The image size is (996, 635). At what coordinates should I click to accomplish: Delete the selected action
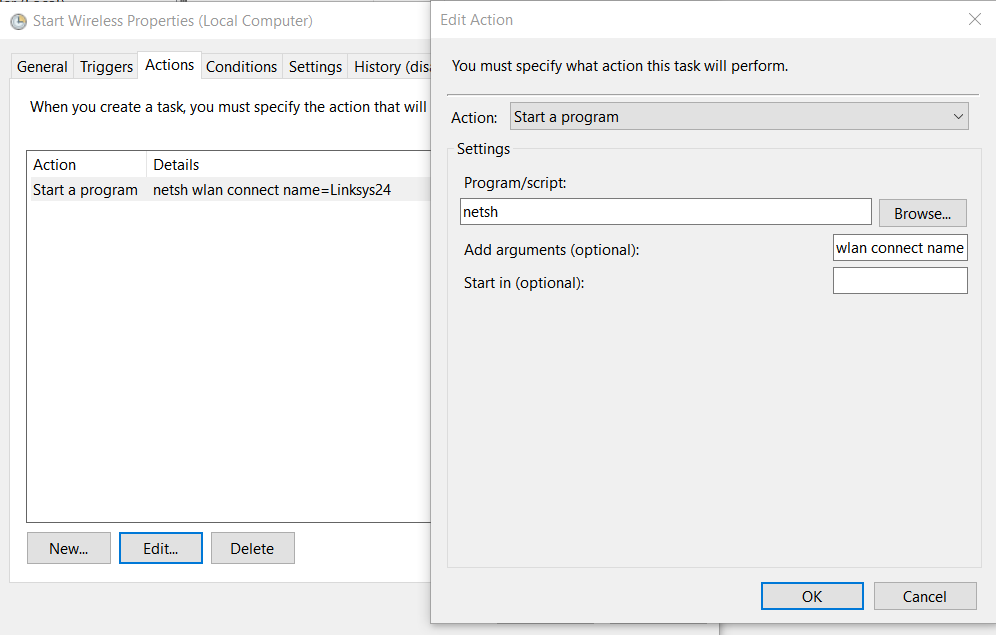(252, 548)
